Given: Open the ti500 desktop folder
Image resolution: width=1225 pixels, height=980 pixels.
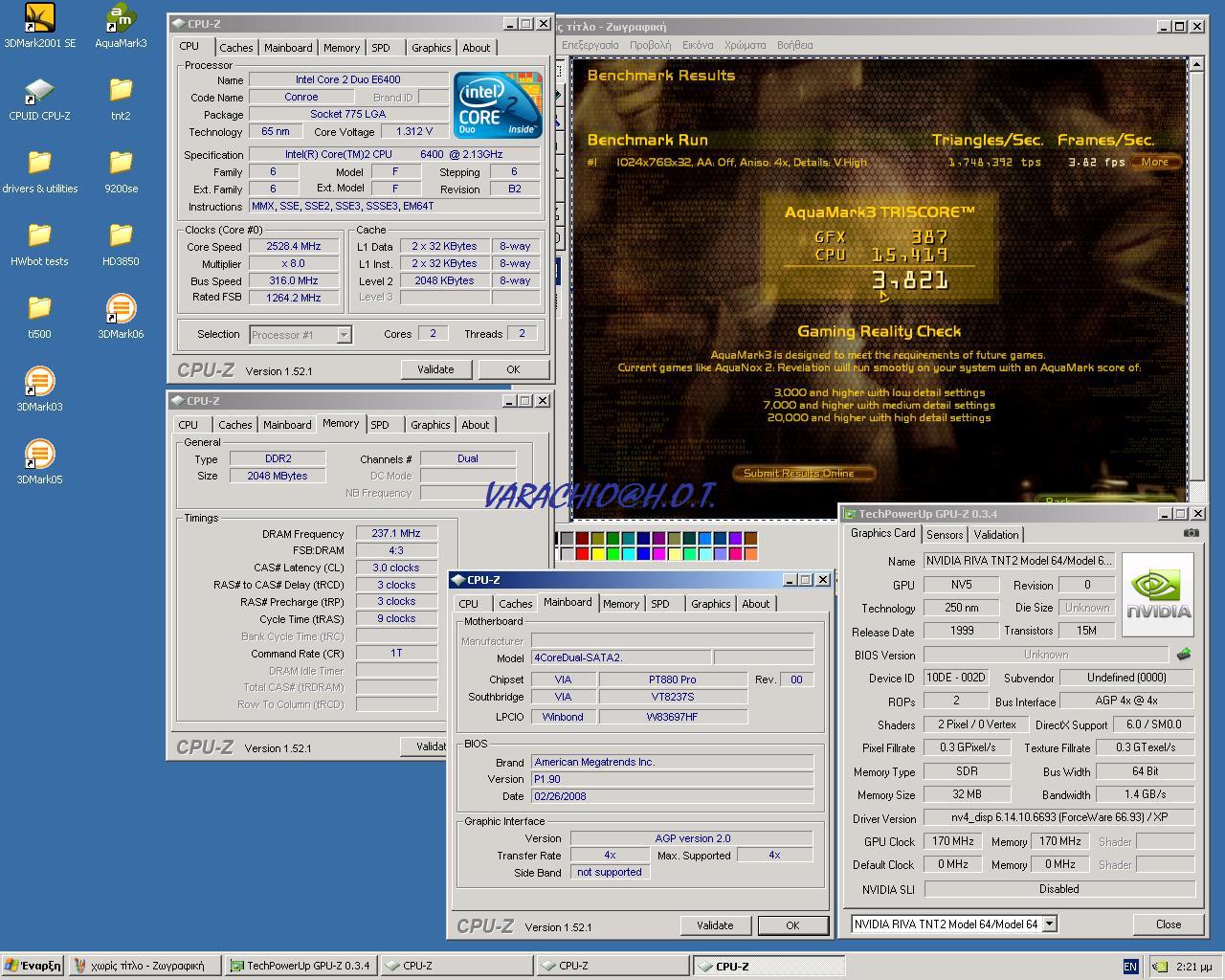Looking at the screenshot, I should tap(39, 317).
